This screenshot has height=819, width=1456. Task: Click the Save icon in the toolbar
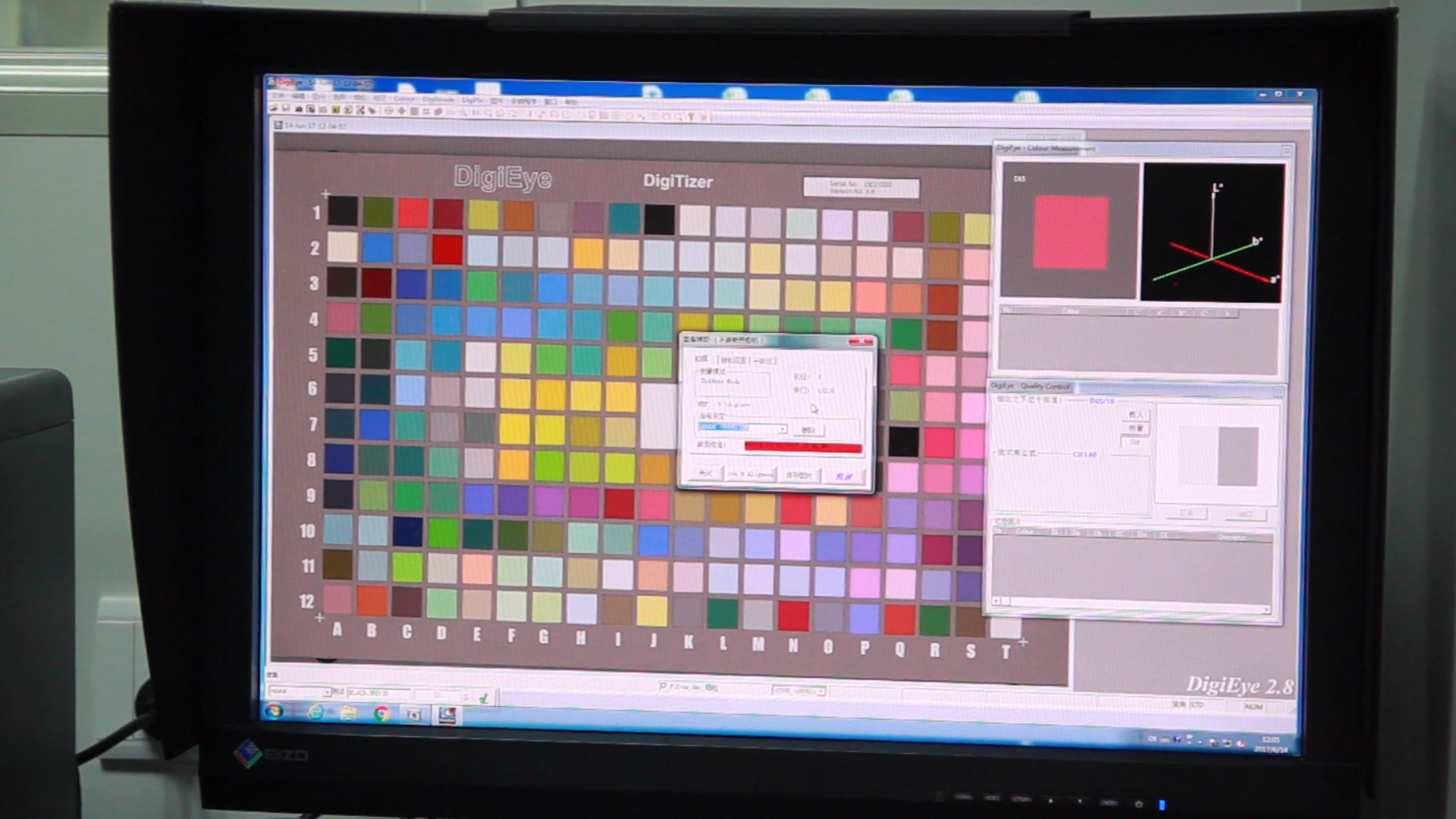tap(285, 112)
